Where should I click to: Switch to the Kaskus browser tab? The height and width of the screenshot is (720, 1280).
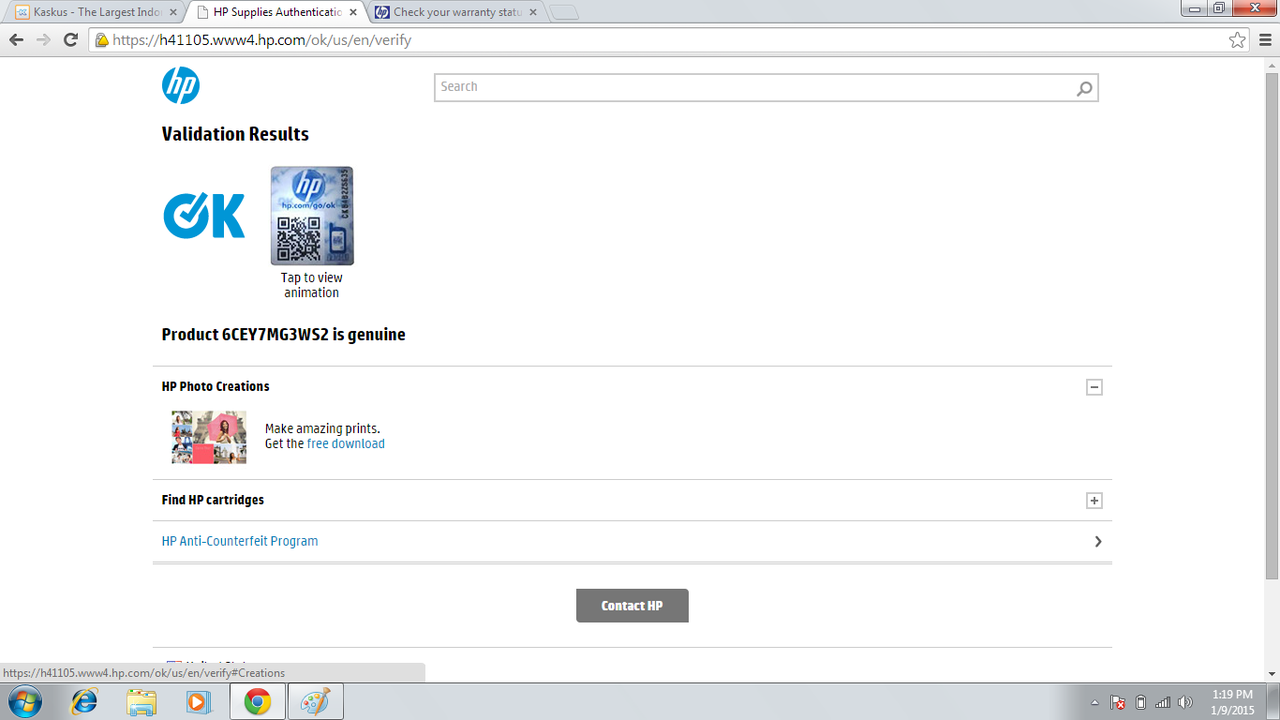point(96,12)
